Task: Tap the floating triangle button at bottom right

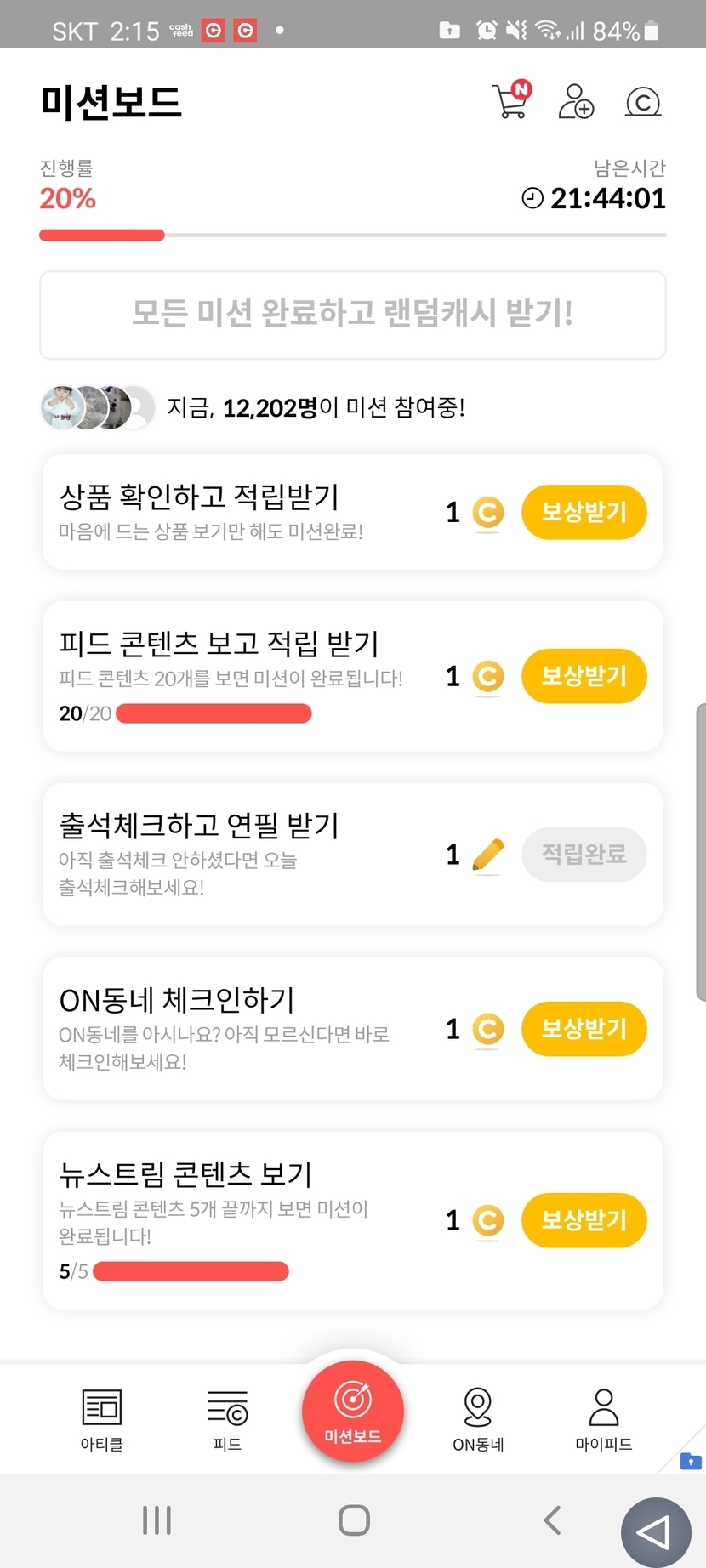Action: point(655,1533)
